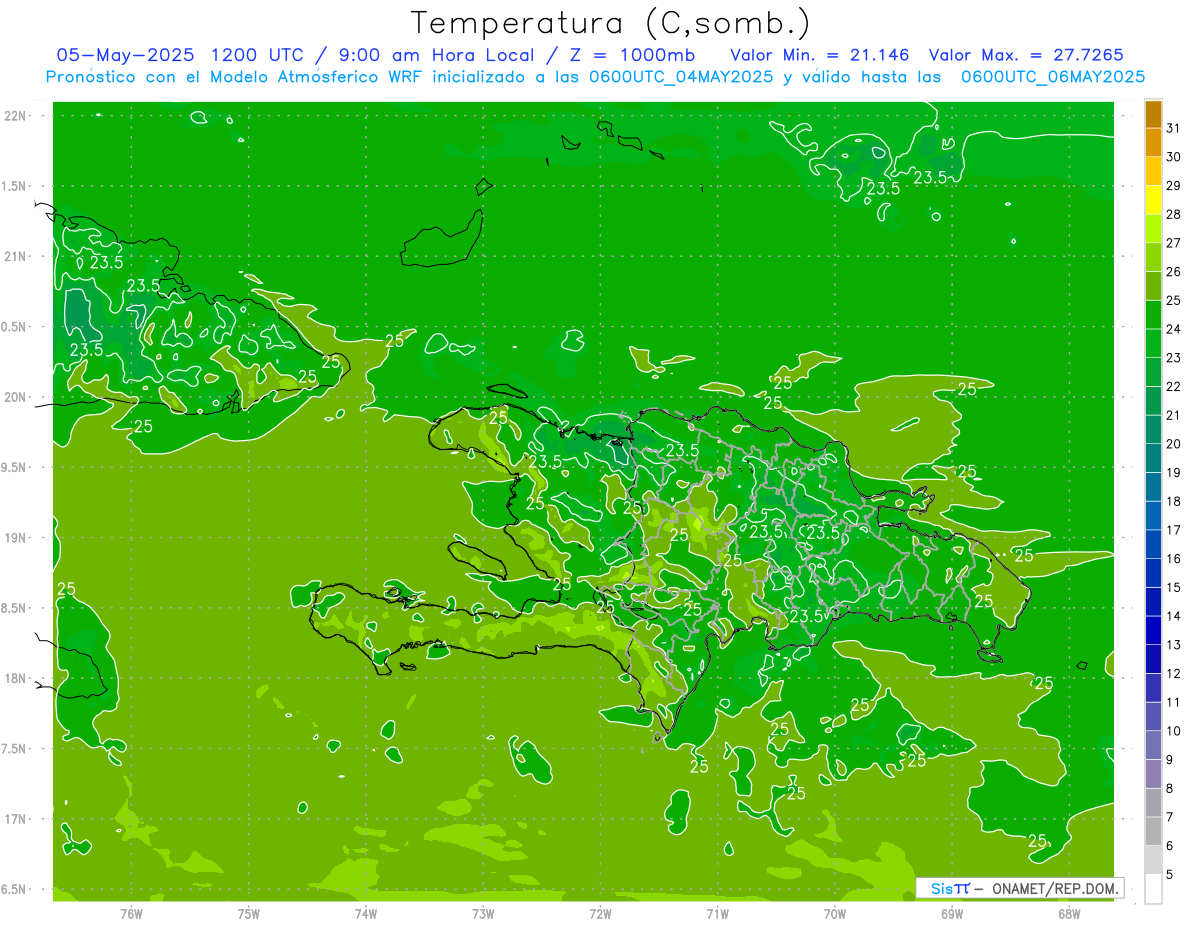Click the '73W' longitude axis label
This screenshot has width=1200, height=927.
coord(483,914)
